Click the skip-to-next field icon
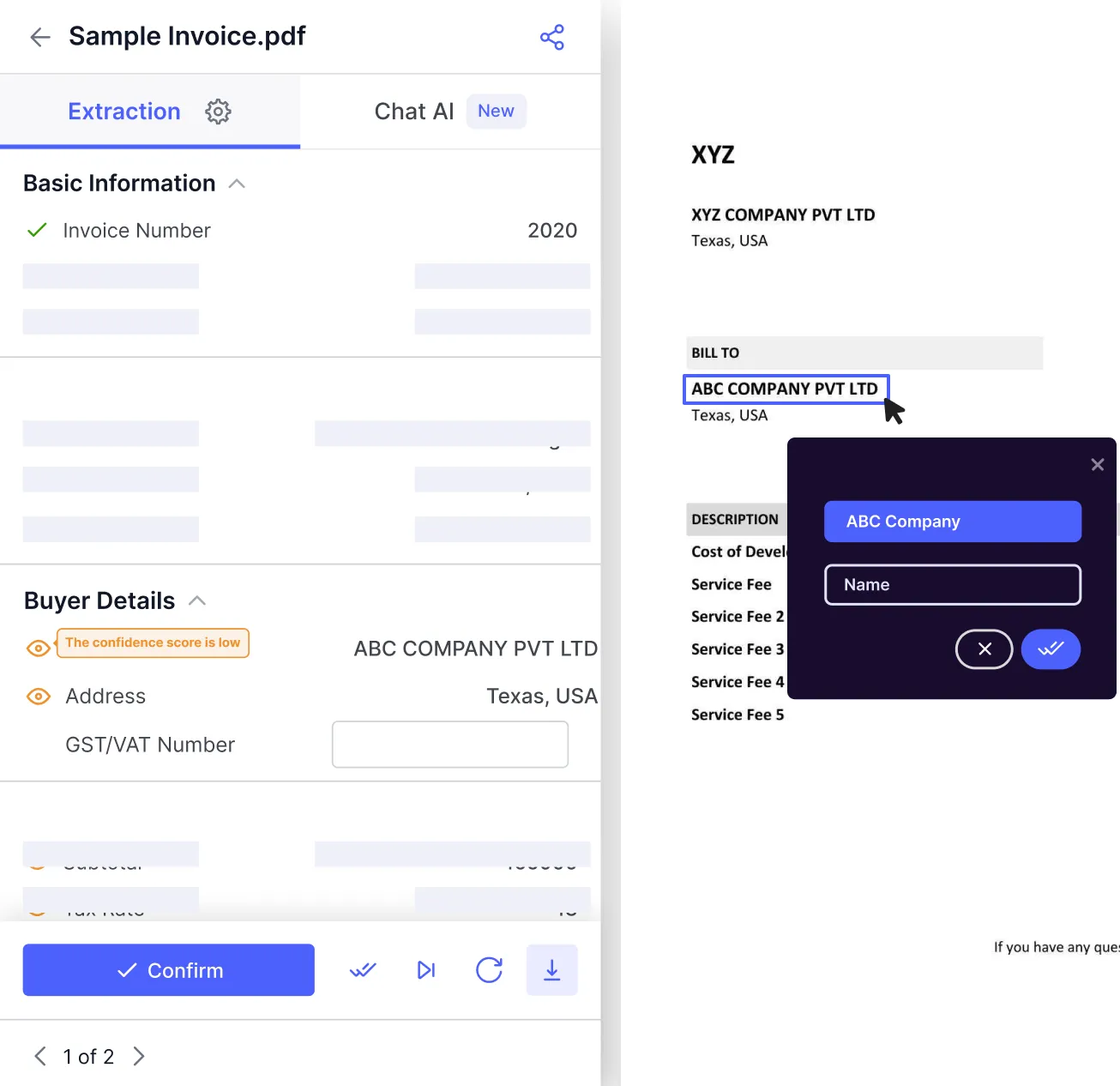The height and width of the screenshot is (1086, 1120). 425,970
